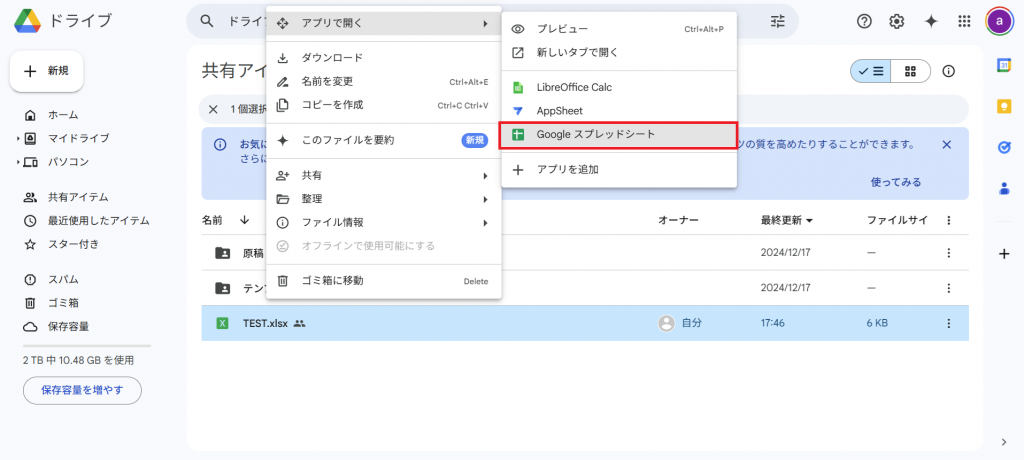Choose 名前を変更 in context menu
1024x460 pixels.
tap(383, 82)
